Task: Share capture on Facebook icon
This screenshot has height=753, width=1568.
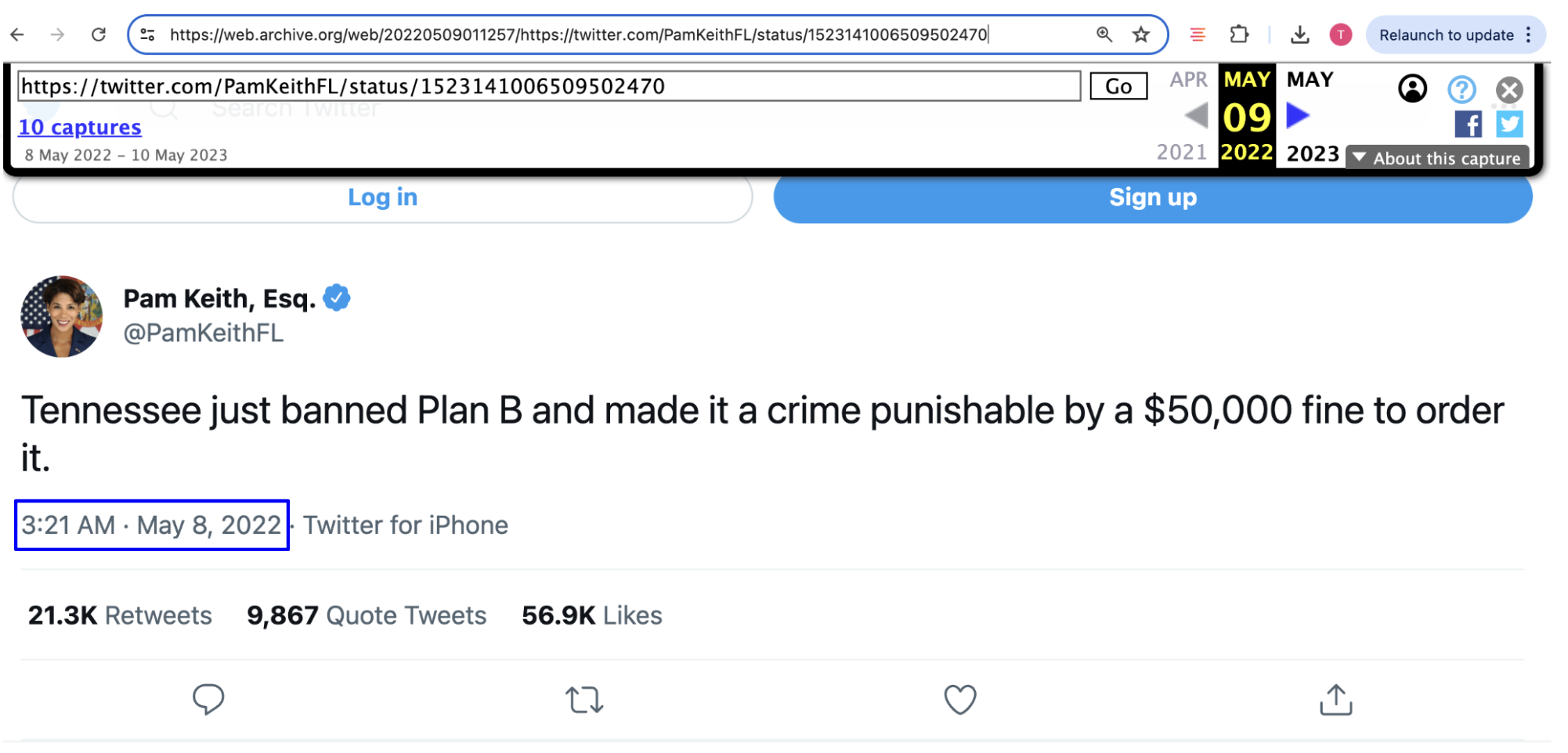Action: click(x=1468, y=124)
